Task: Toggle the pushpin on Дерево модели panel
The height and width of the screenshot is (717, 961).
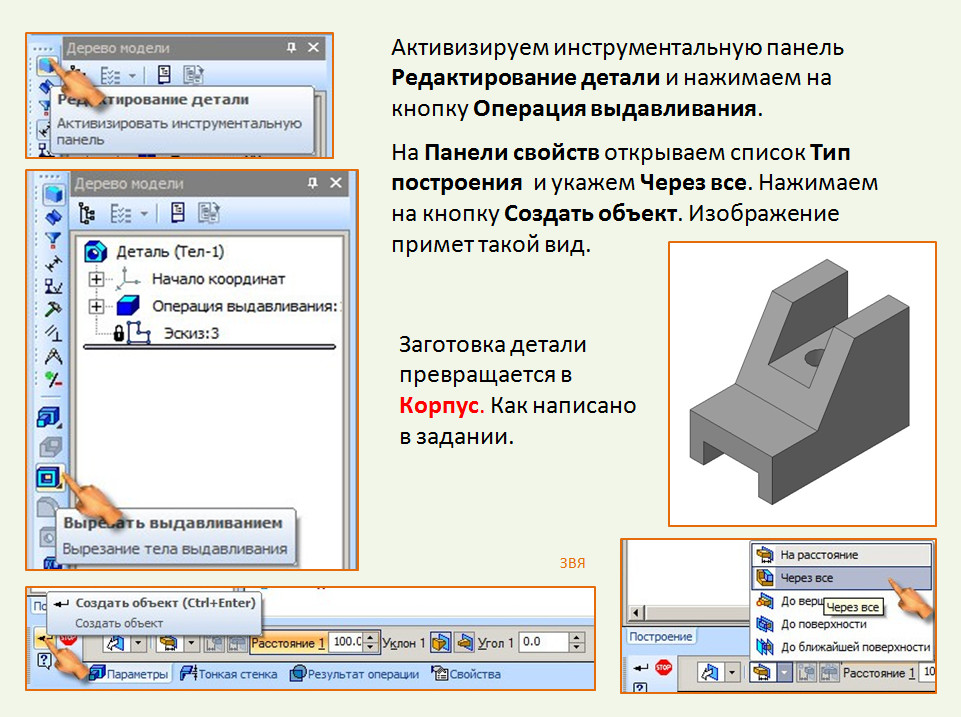Action: tap(313, 180)
